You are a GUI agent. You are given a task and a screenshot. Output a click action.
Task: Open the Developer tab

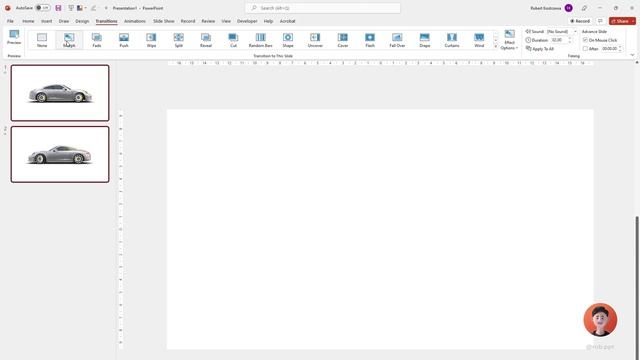click(247, 21)
